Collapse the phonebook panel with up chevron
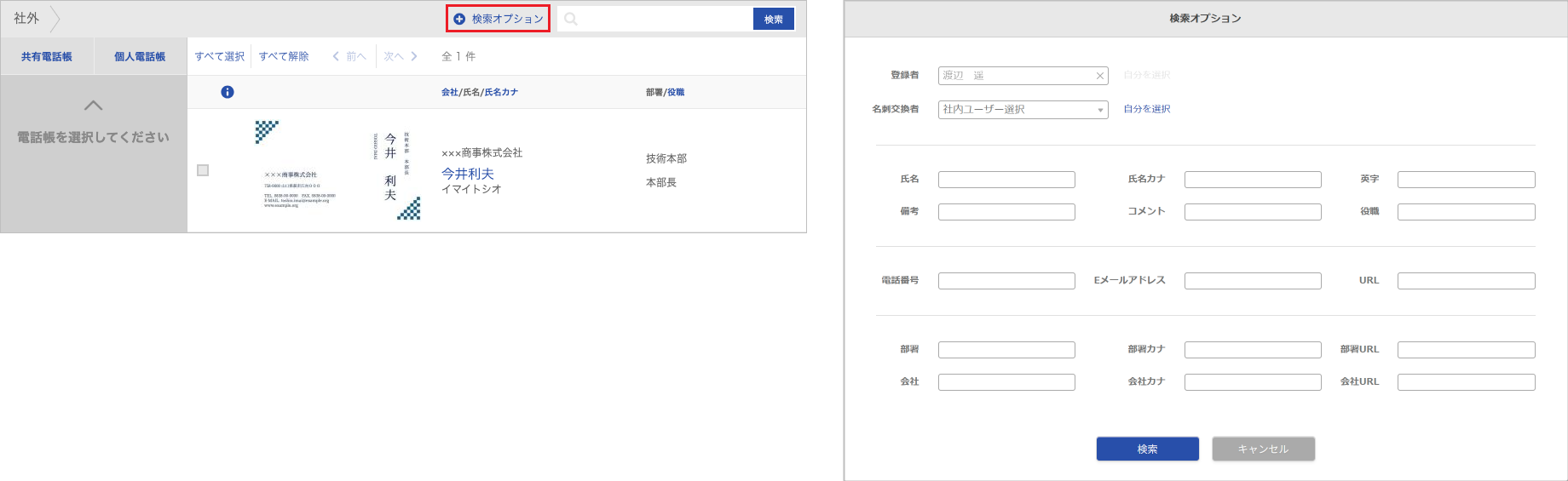This screenshot has height=481, width=1568. click(94, 106)
